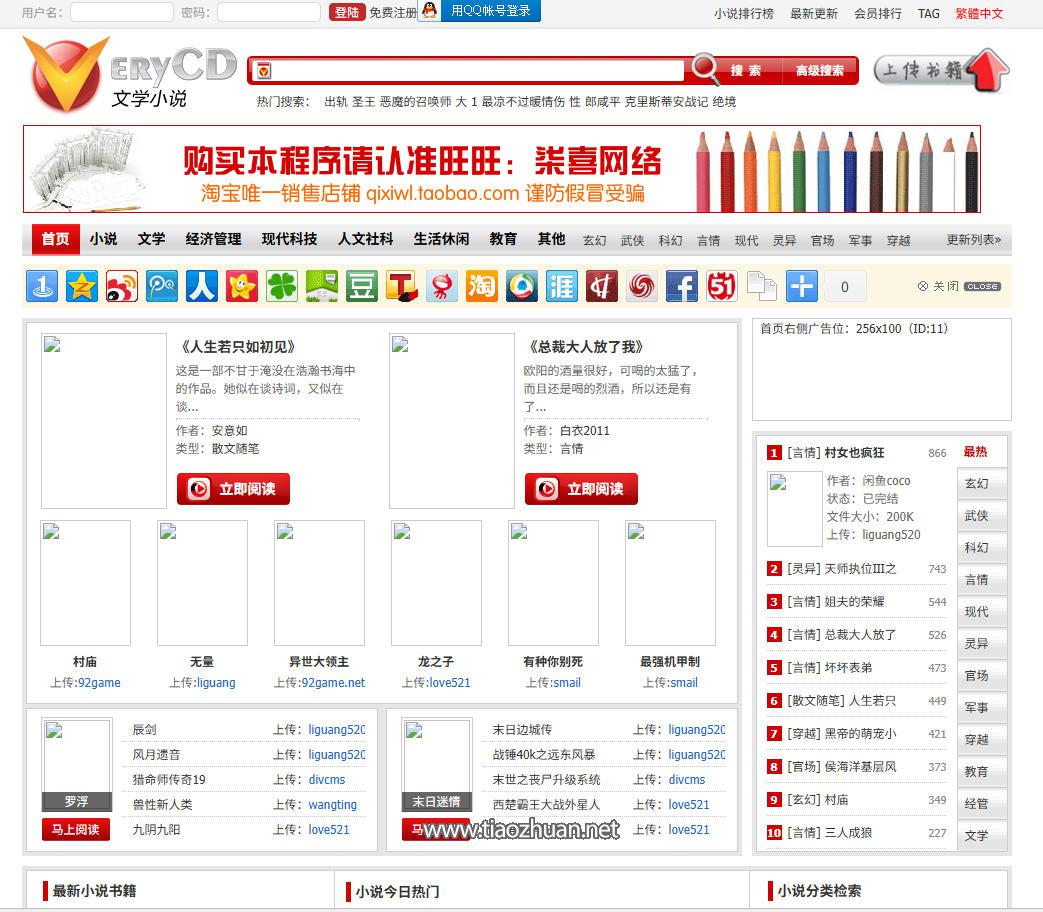Open more sharing options with plus icon
This screenshot has width=1043, height=912.
pos(802,286)
